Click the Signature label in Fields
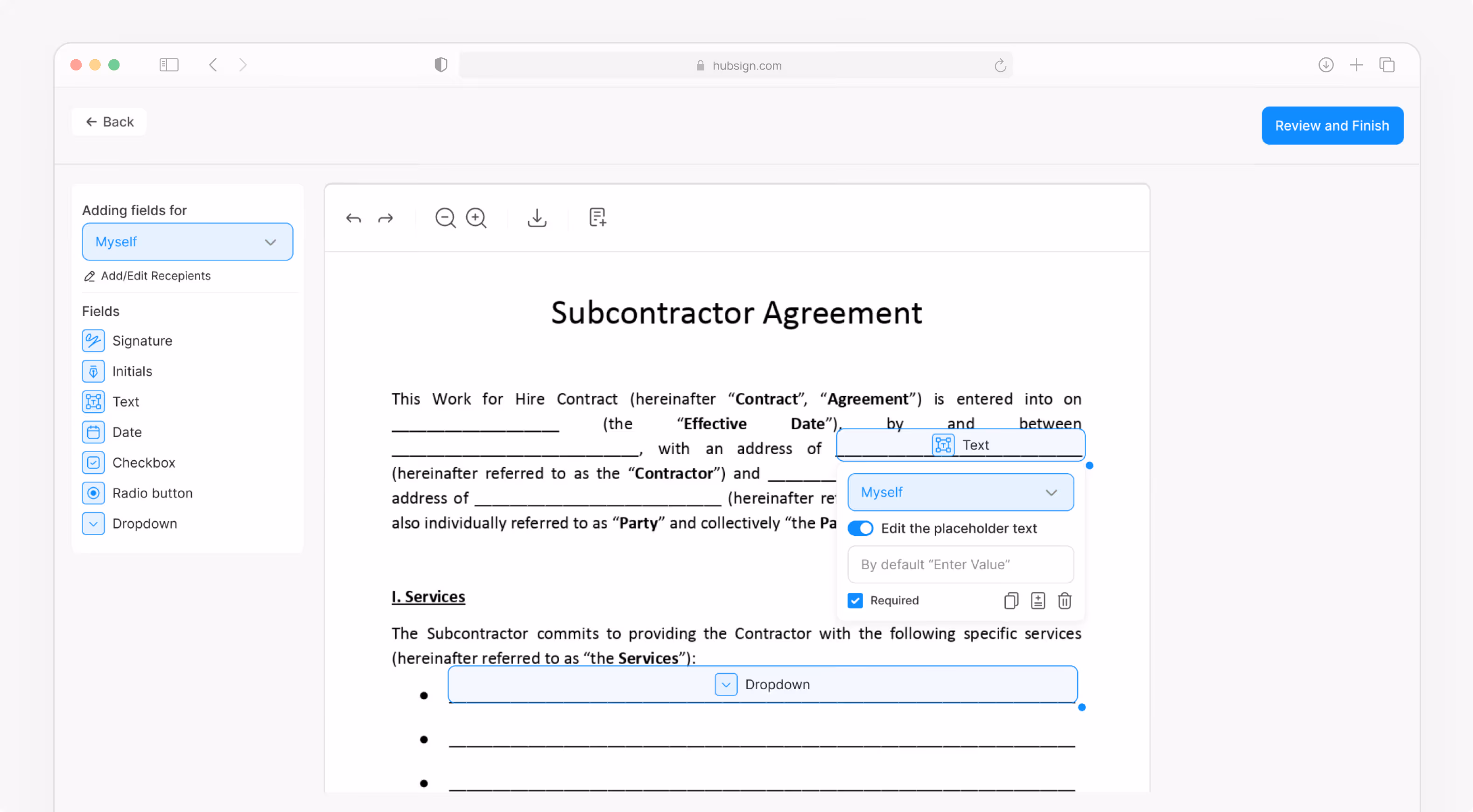The height and width of the screenshot is (812, 1473). click(142, 341)
